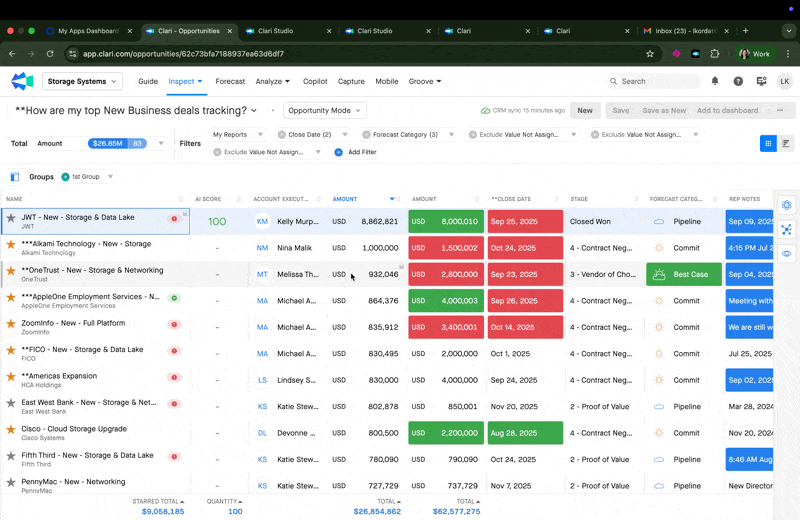
Task: Switch to grid table view
Action: 768,143
